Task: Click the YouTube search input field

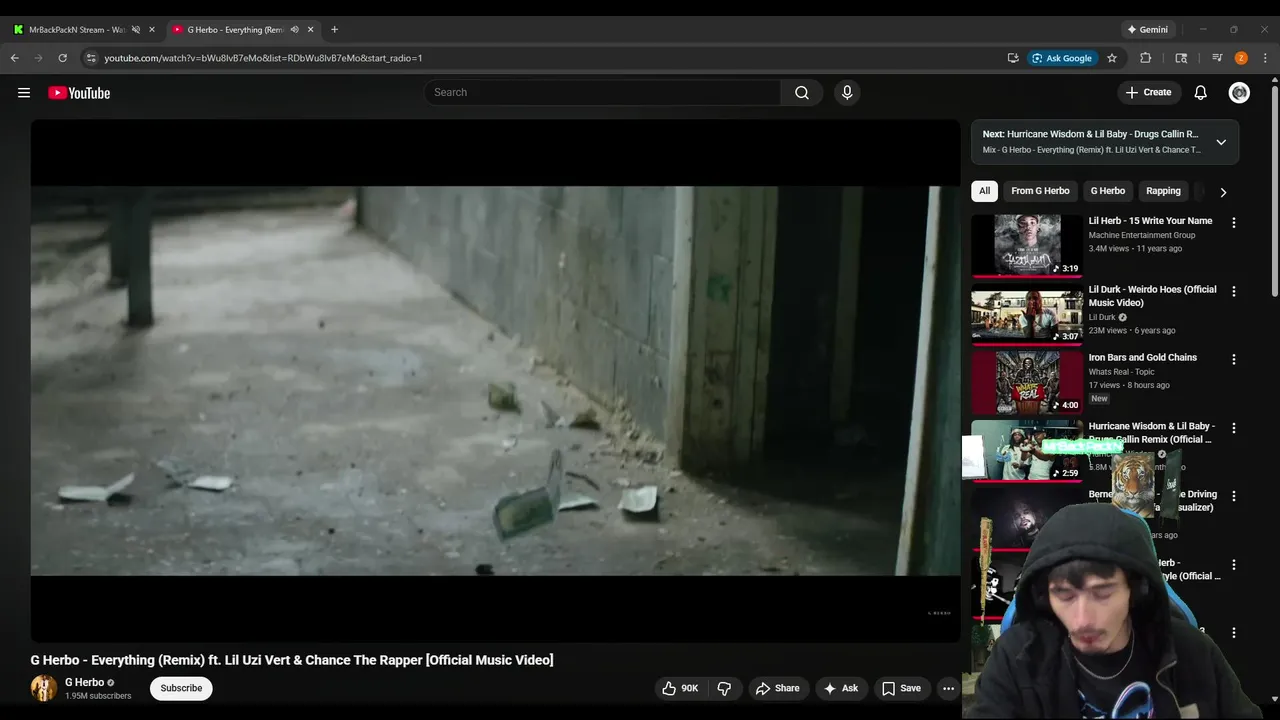Action: tap(603, 92)
